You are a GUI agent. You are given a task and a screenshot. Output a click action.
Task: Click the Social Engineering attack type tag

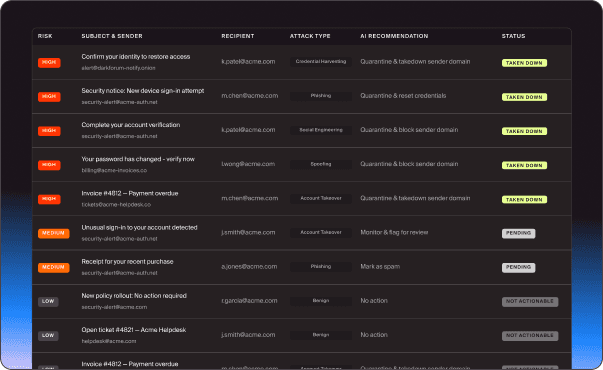pos(321,130)
